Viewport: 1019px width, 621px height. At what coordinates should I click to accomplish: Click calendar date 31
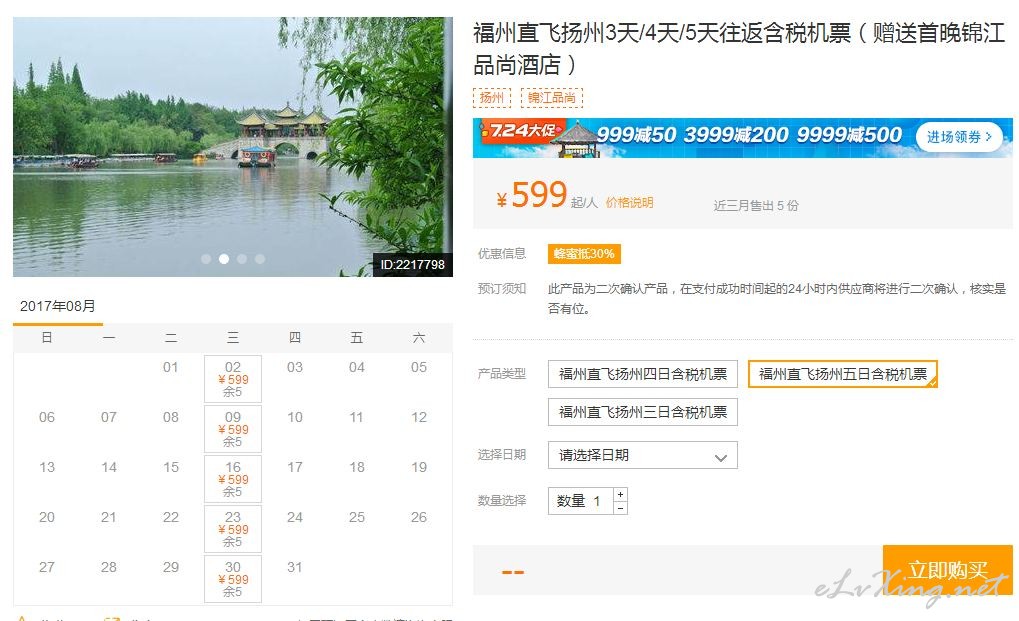click(294, 567)
